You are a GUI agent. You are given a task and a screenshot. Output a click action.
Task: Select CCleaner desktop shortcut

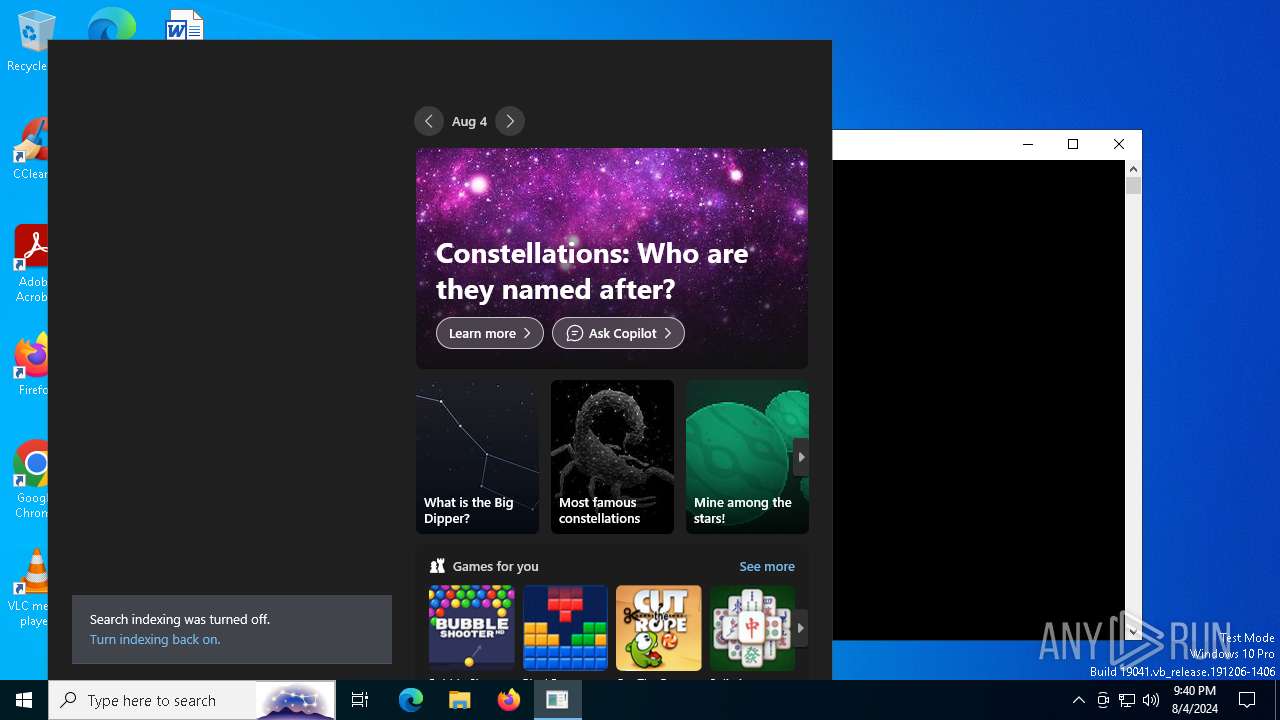[30, 149]
